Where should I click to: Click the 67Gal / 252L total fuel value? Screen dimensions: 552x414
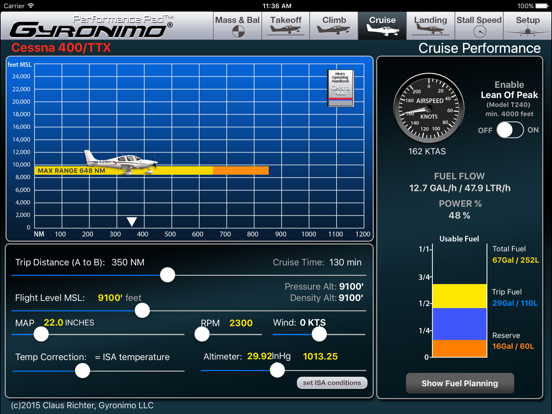pyautogui.click(x=516, y=260)
